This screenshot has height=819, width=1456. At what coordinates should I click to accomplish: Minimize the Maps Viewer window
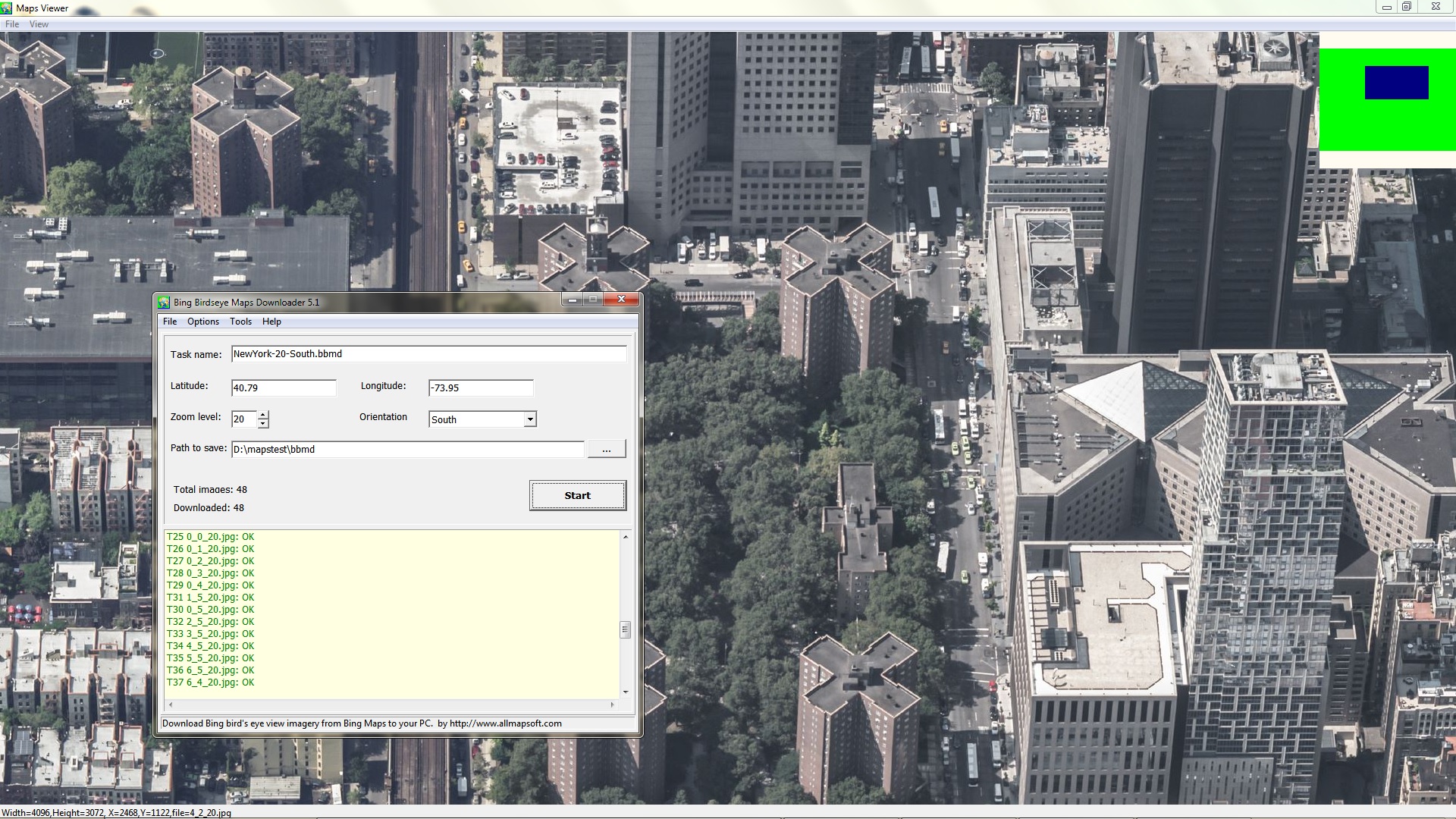point(1387,7)
